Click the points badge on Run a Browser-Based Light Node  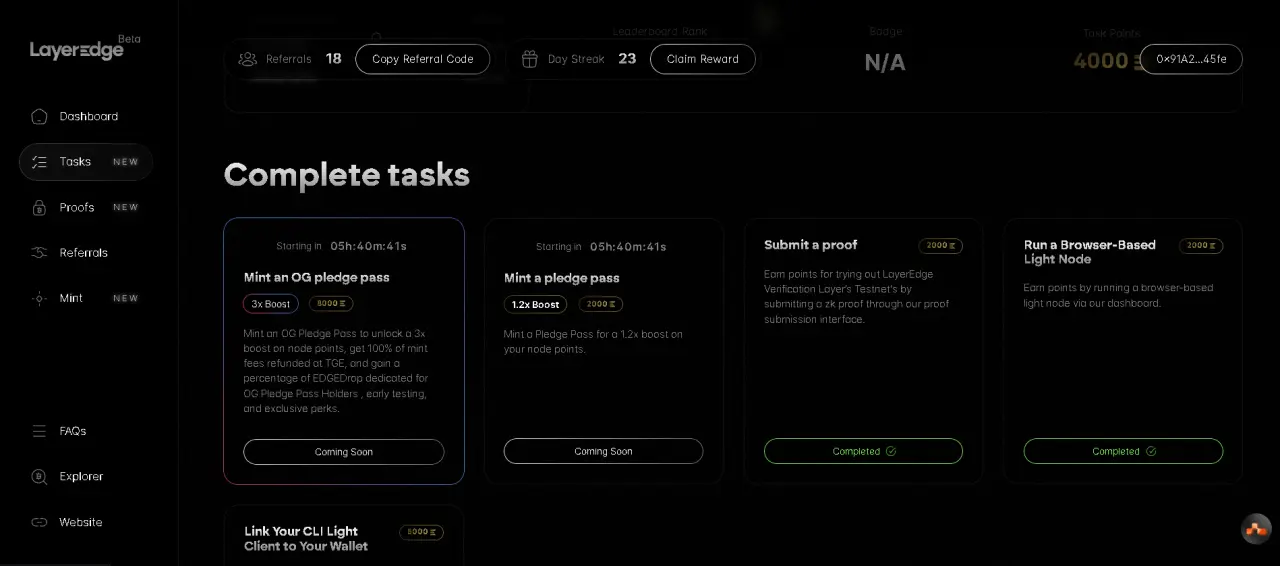point(1201,245)
